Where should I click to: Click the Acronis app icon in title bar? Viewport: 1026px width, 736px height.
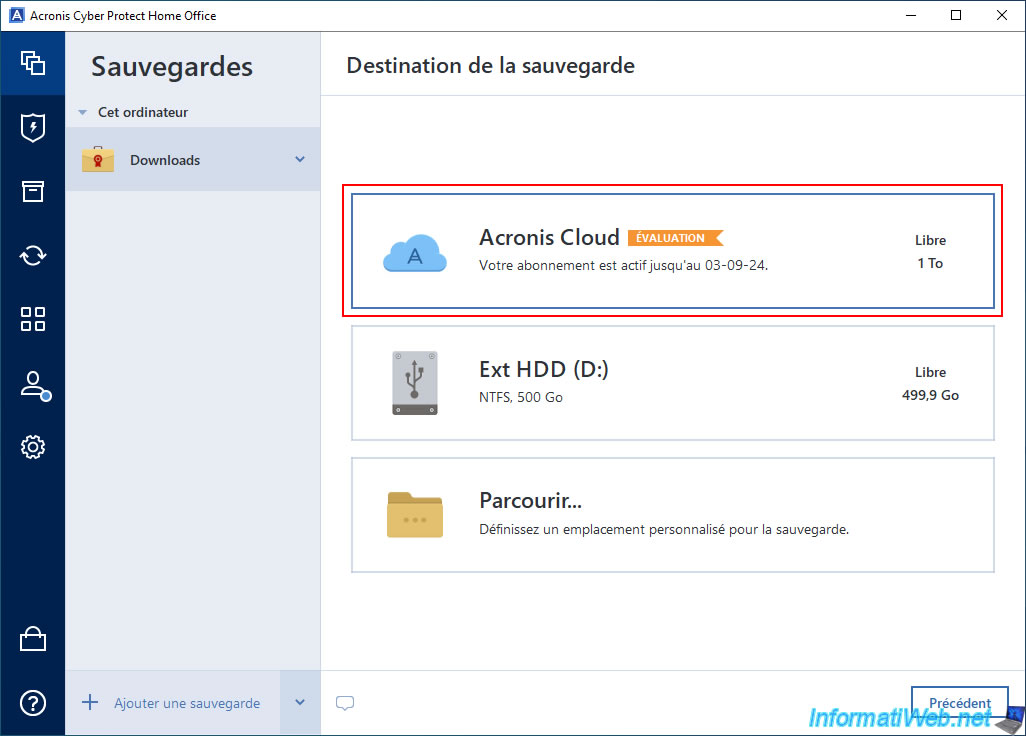click(x=17, y=15)
